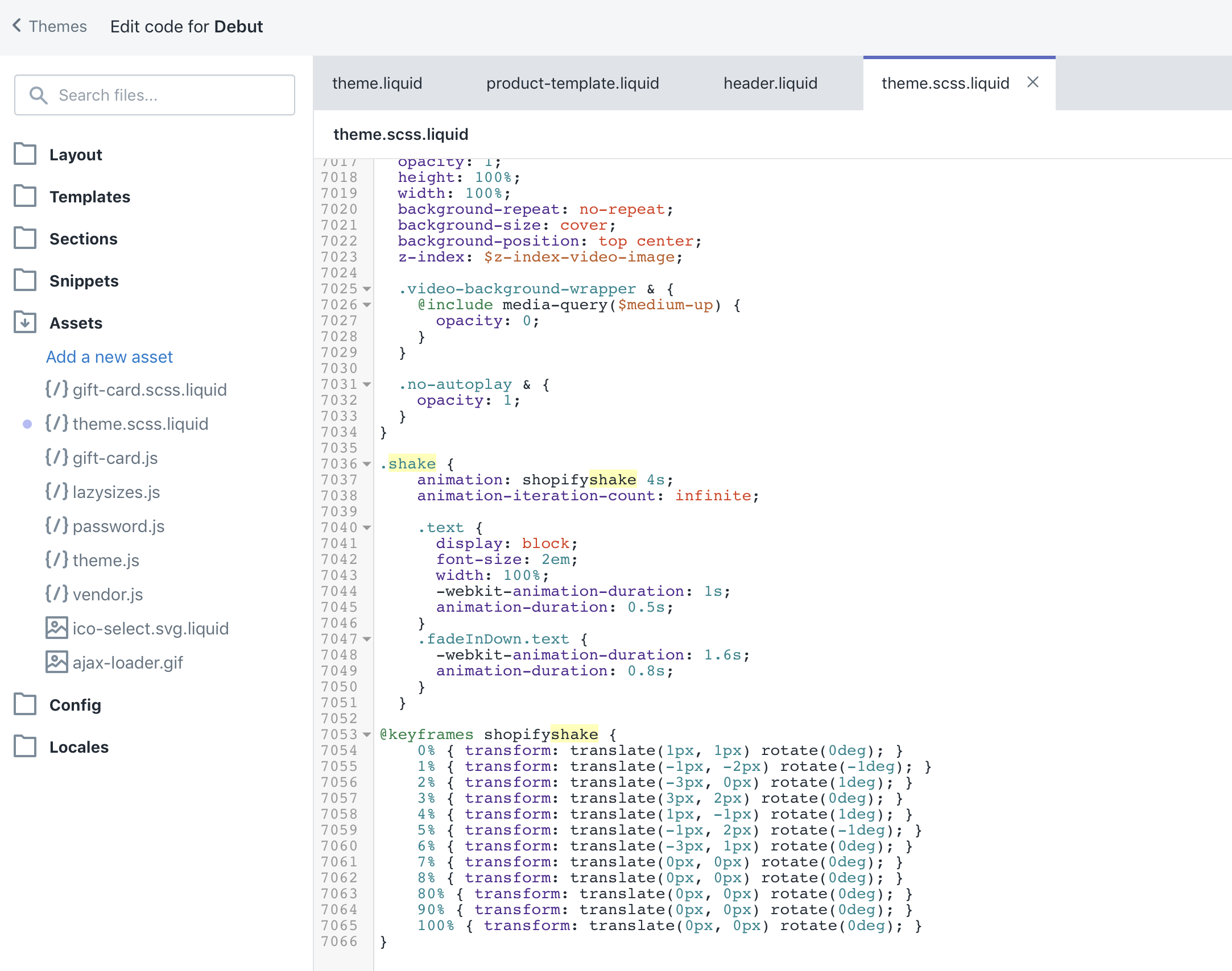Click the '@keyframes' keyword on line 7053

427,735
